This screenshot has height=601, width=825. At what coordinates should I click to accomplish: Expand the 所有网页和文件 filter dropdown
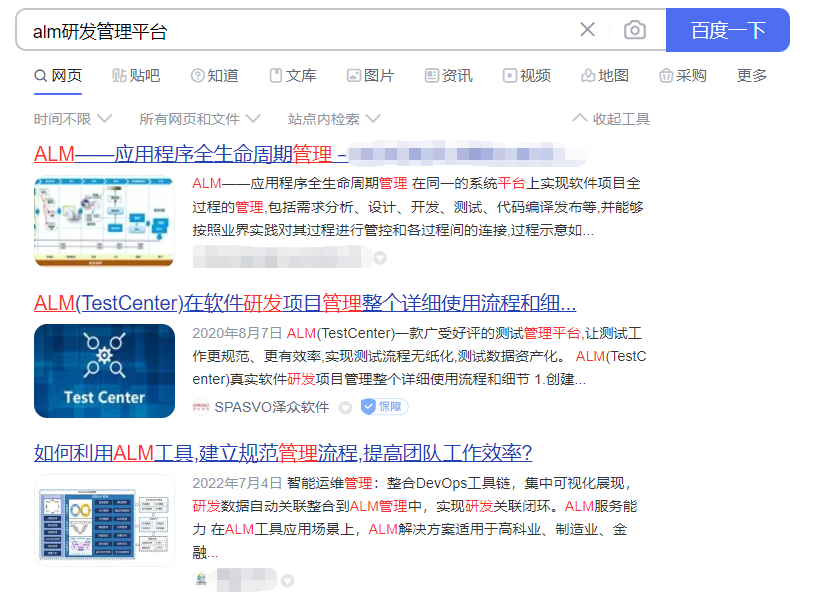coord(199,119)
